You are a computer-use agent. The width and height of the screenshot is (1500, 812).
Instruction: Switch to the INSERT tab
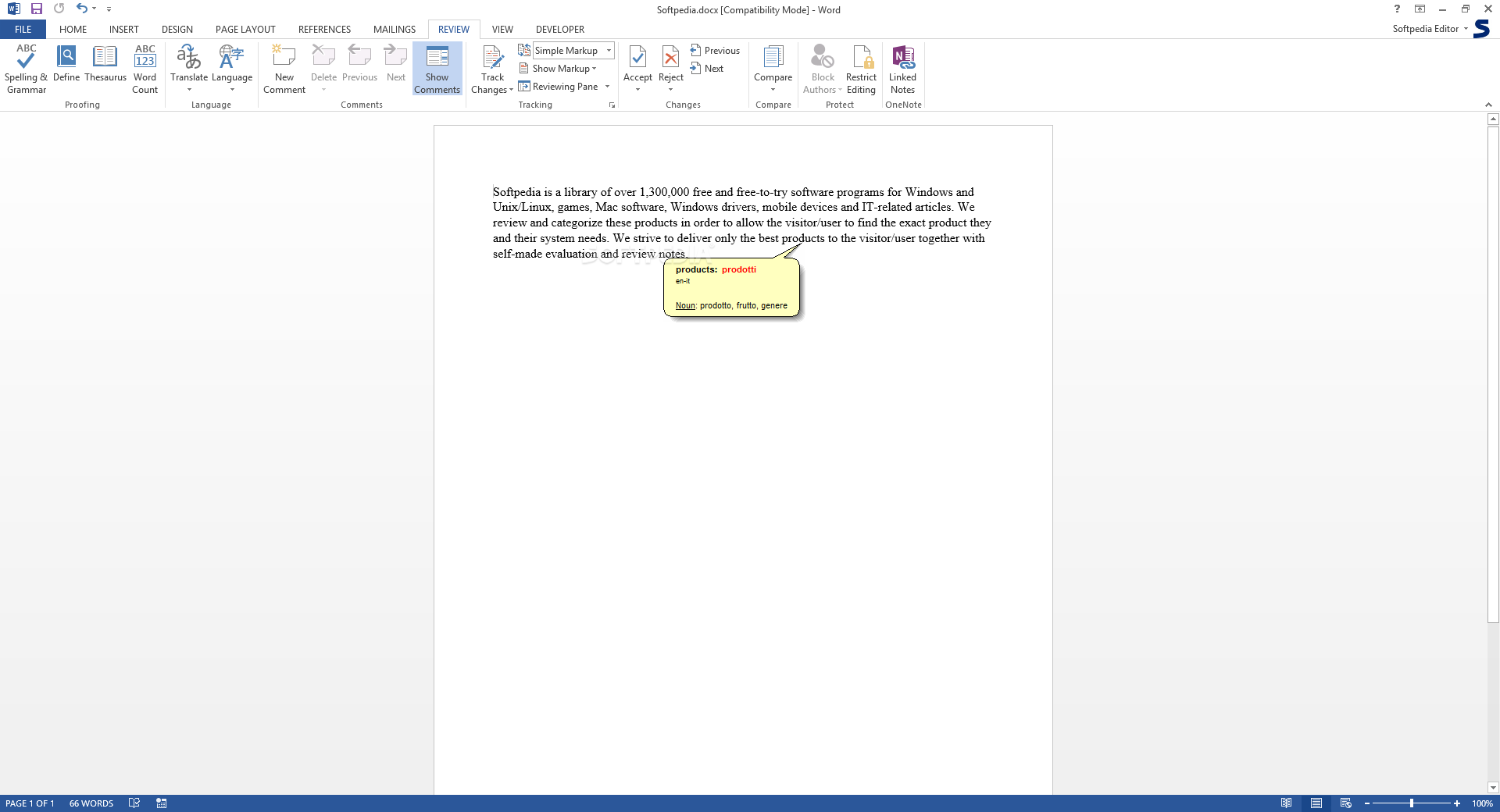point(124,30)
